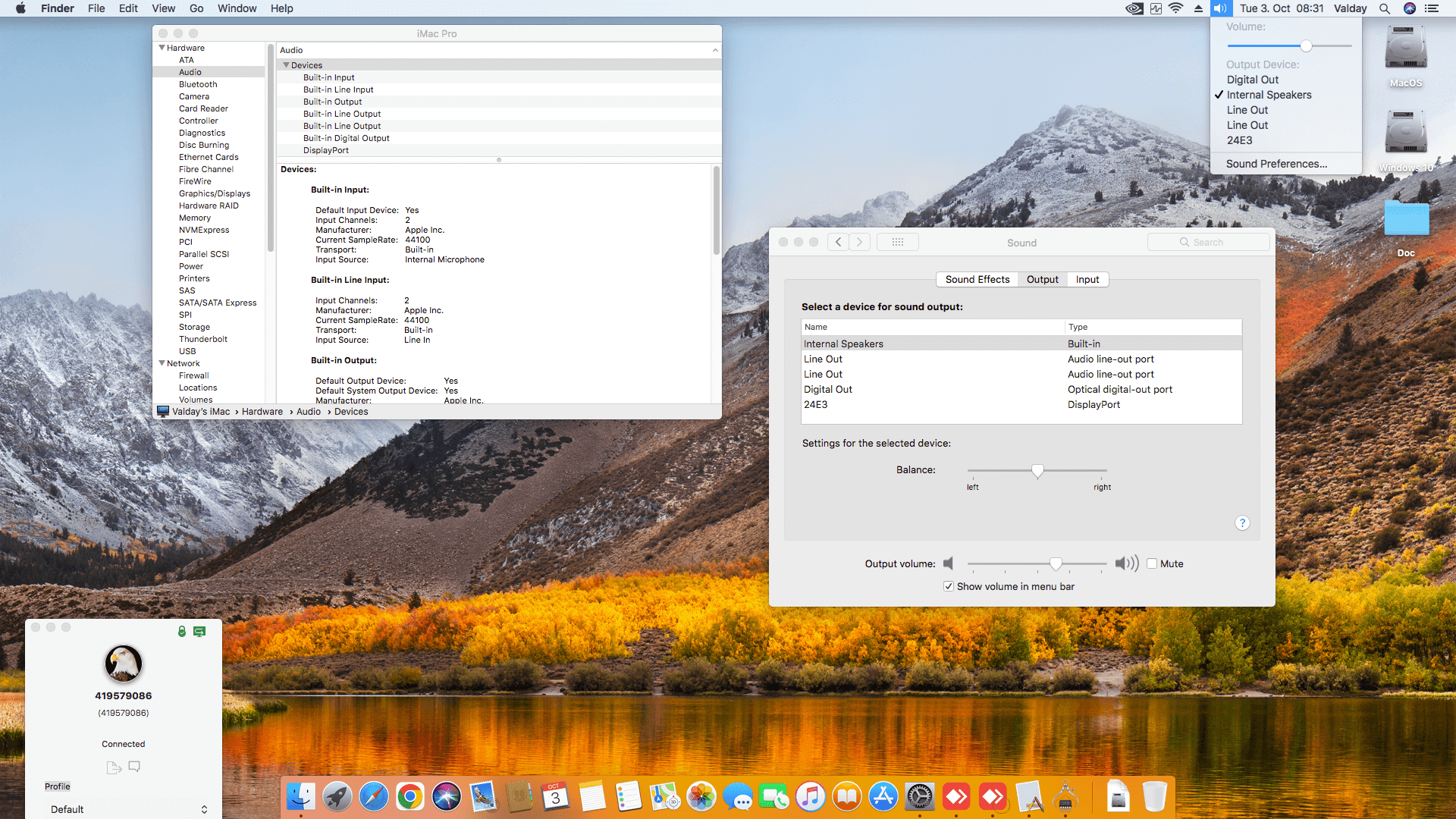Open the File menu
The image size is (1456, 819).
point(96,8)
